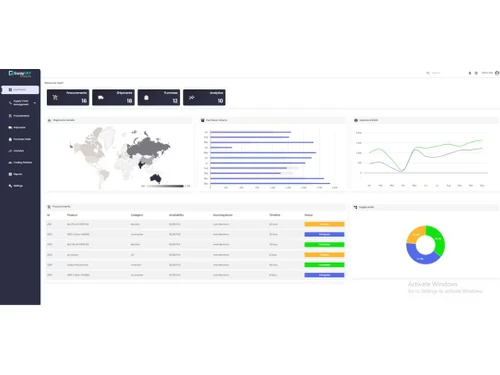500x375 pixels.
Task: Select Australia on the shipments map
Action: tap(156, 178)
